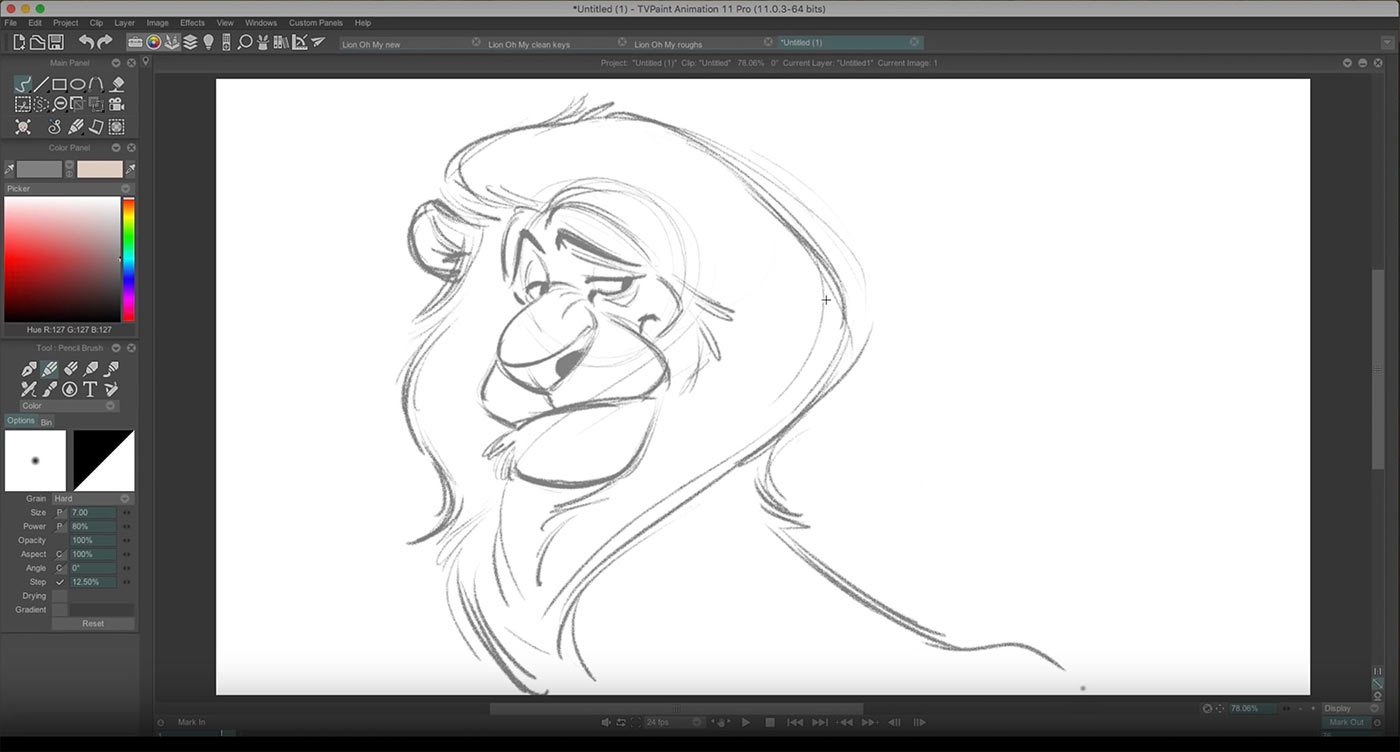Enable the Drying checkbox

click(x=60, y=596)
